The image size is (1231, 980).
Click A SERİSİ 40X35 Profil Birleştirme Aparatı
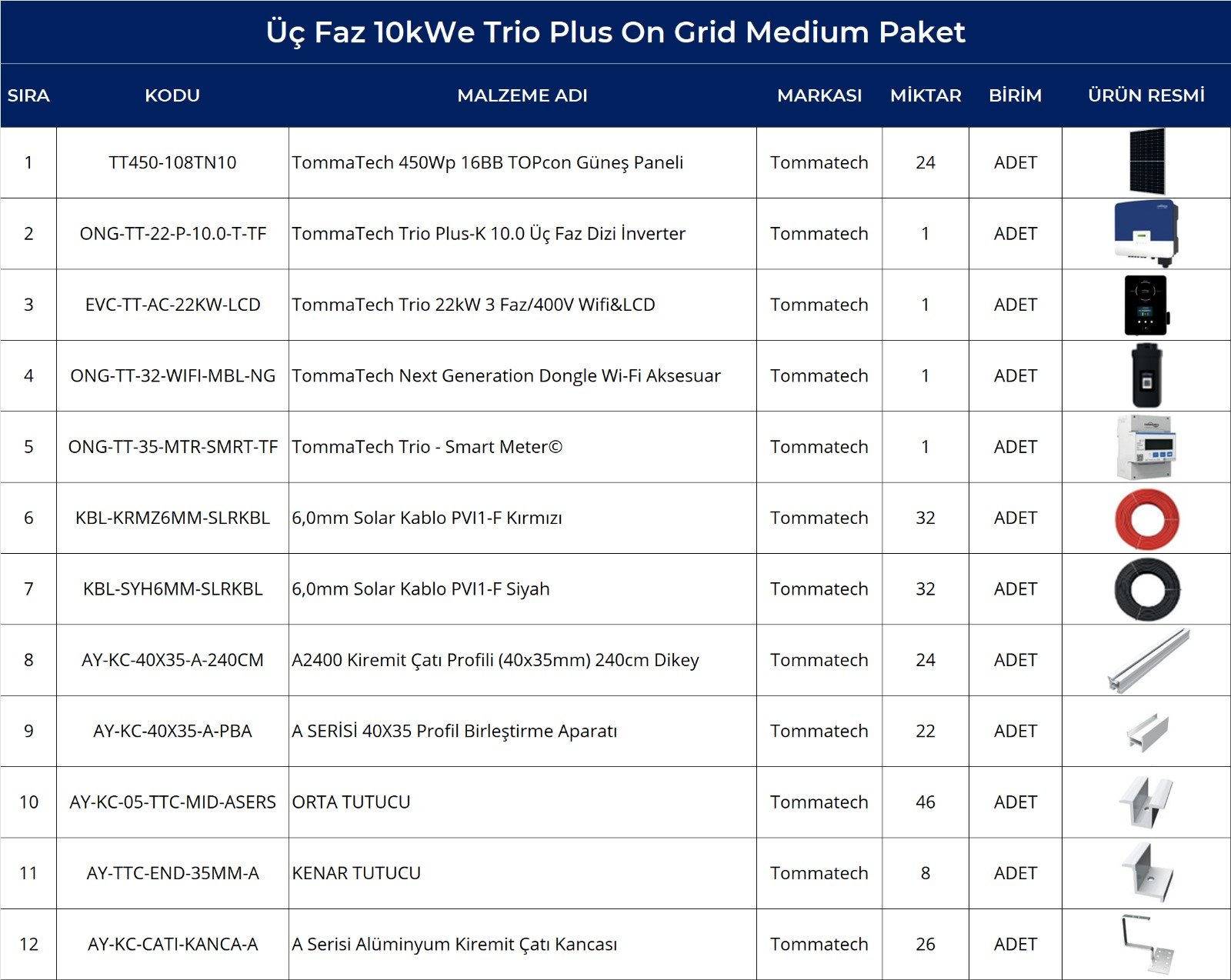coord(454,731)
